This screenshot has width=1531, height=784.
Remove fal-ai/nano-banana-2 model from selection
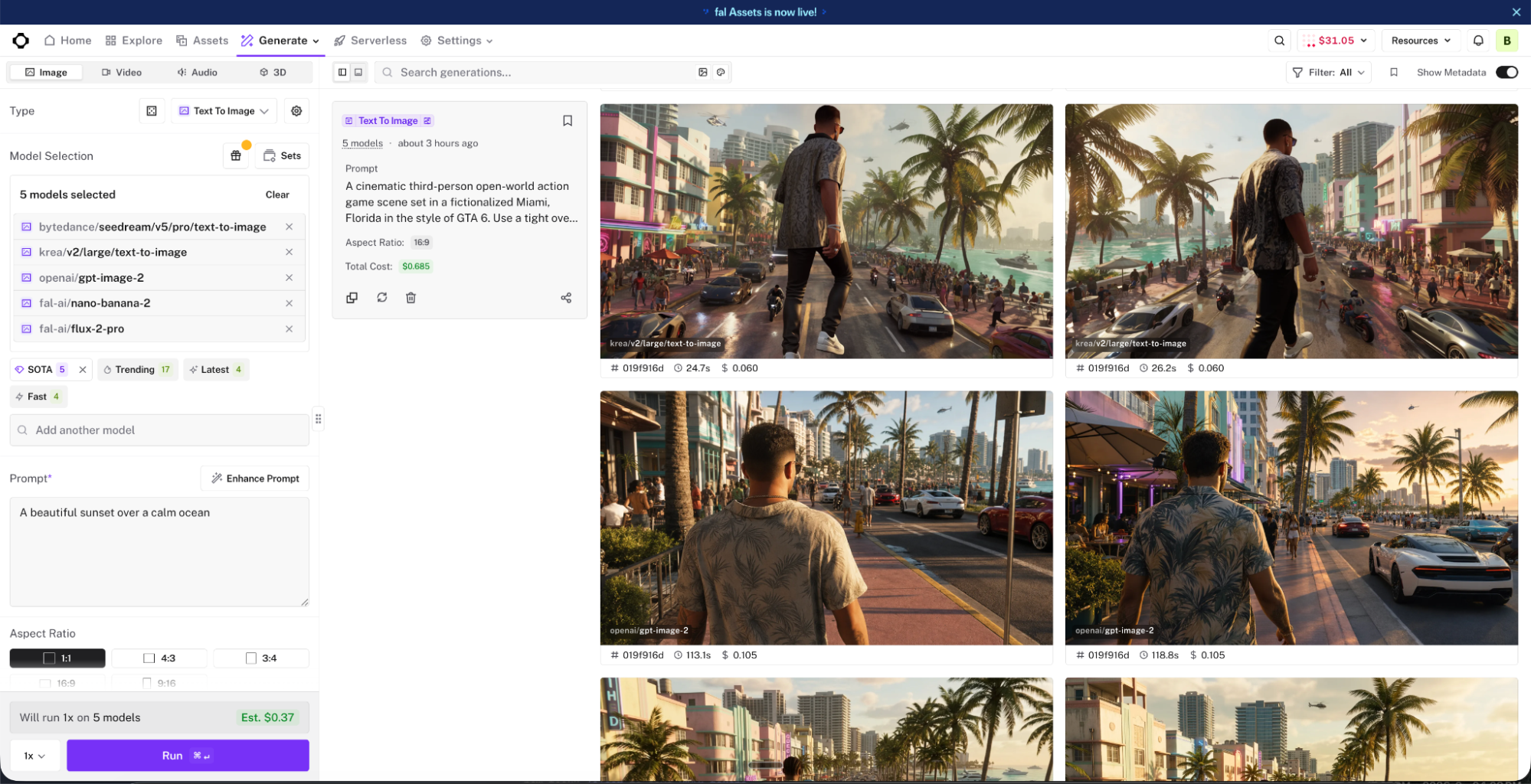[289, 303]
